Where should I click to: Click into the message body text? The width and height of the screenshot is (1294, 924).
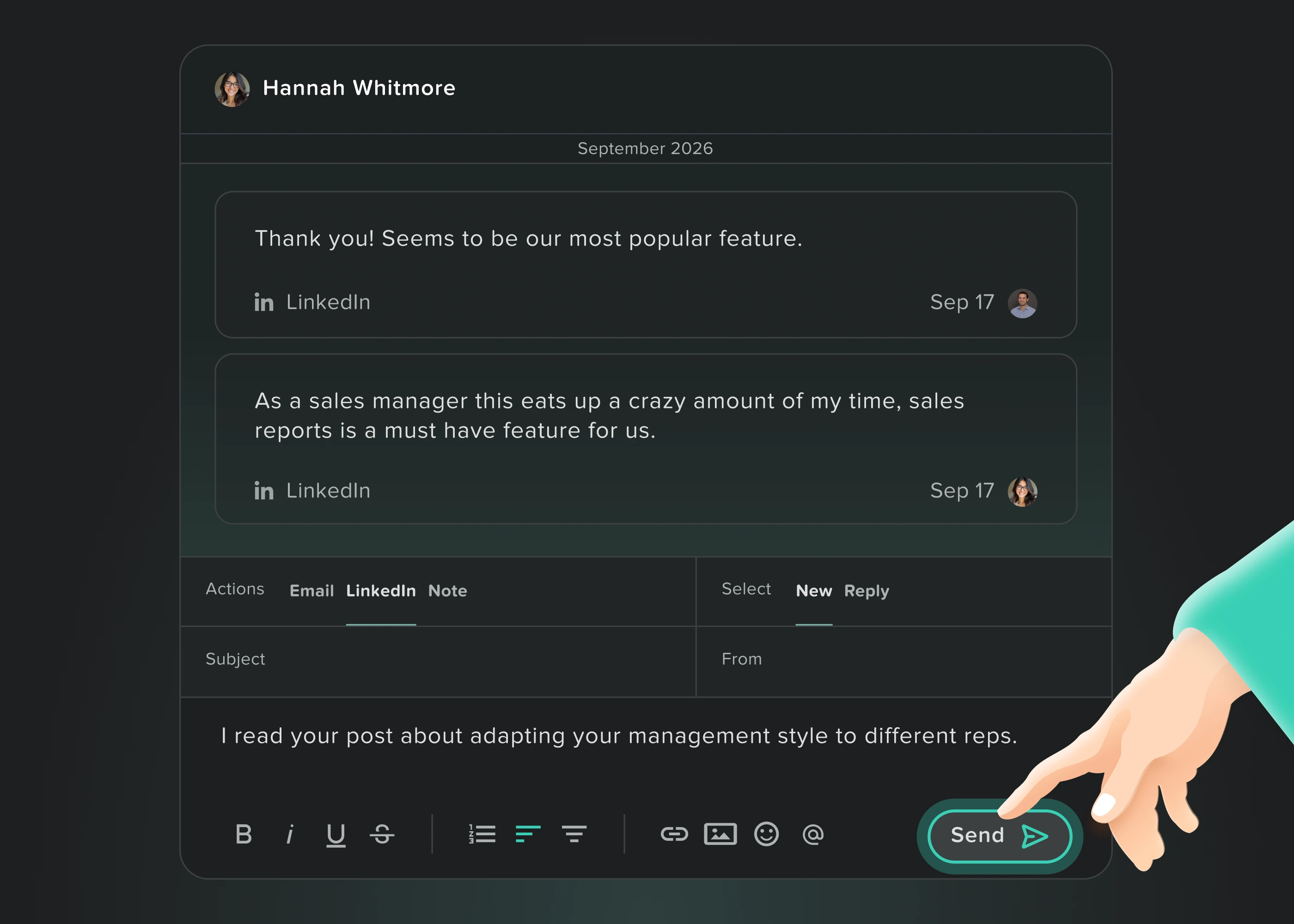[x=618, y=736]
